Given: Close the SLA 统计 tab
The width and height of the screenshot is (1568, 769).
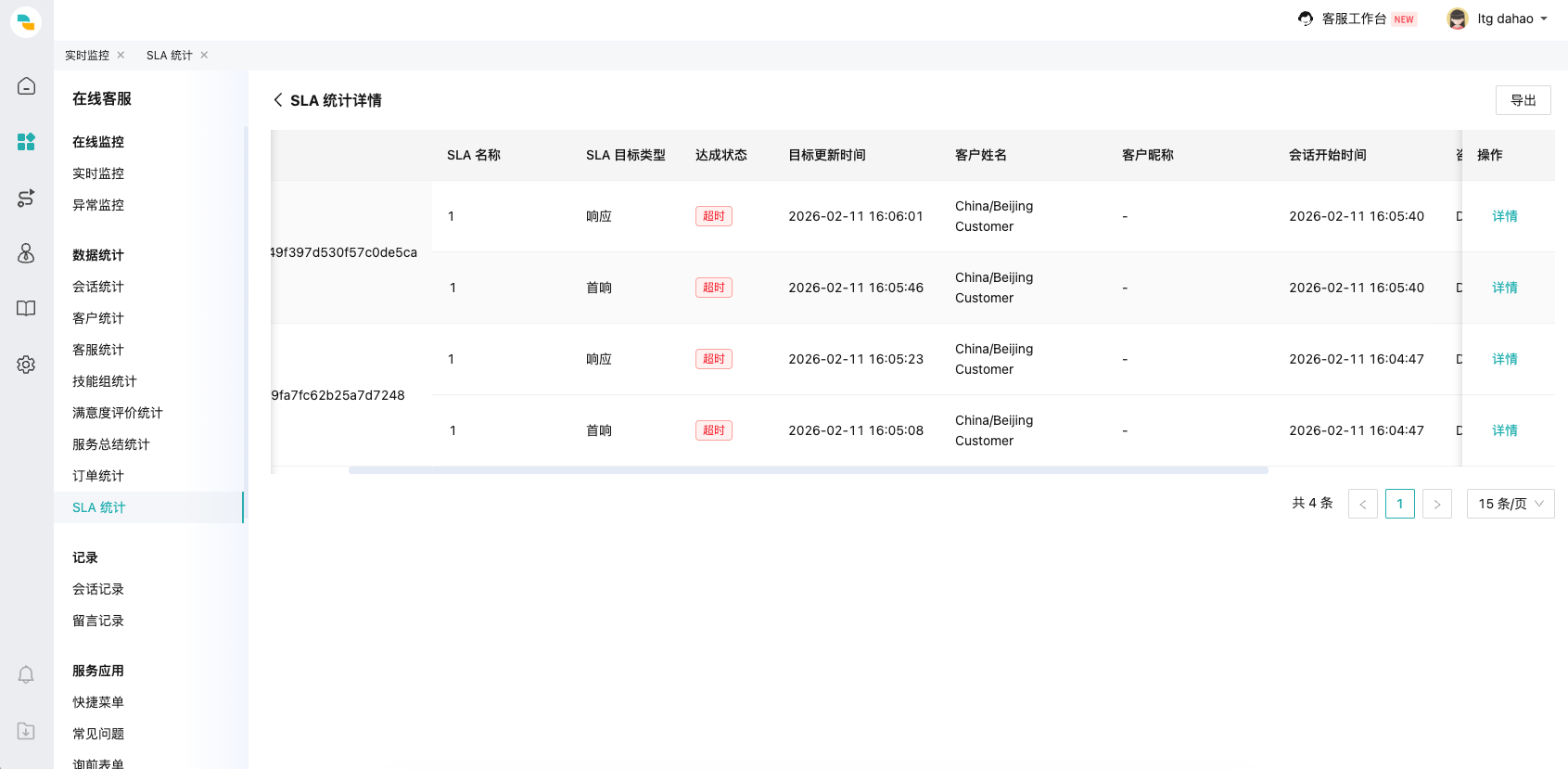Looking at the screenshot, I should tap(204, 55).
